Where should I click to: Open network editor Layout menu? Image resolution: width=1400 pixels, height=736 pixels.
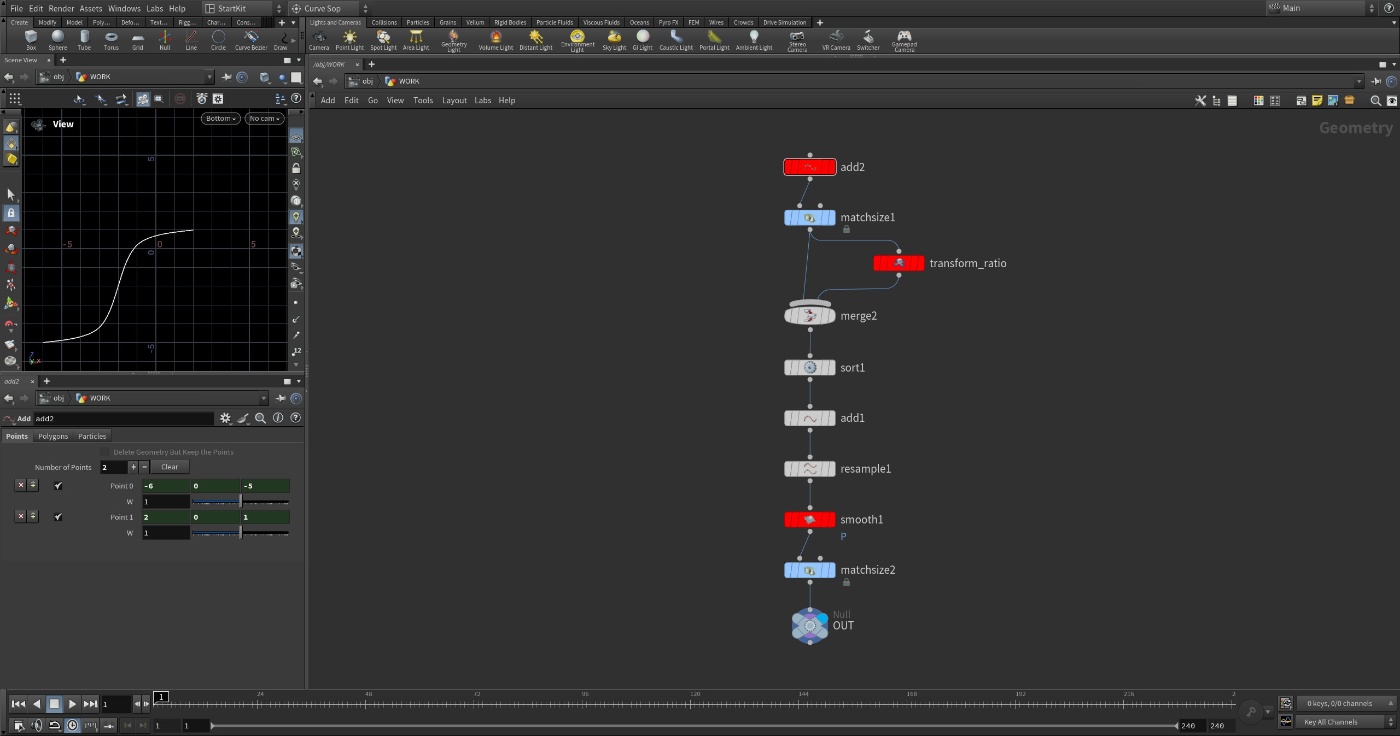(x=454, y=100)
